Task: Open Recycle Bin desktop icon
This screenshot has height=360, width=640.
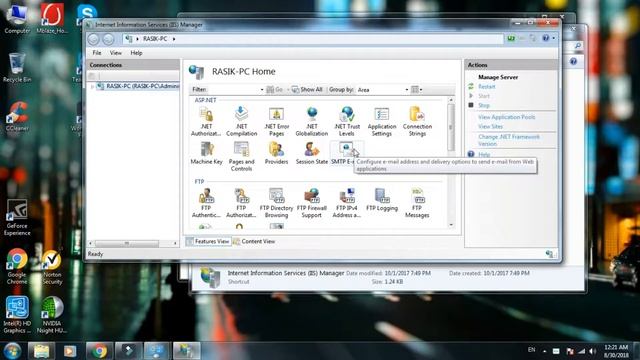Action: click(16, 68)
